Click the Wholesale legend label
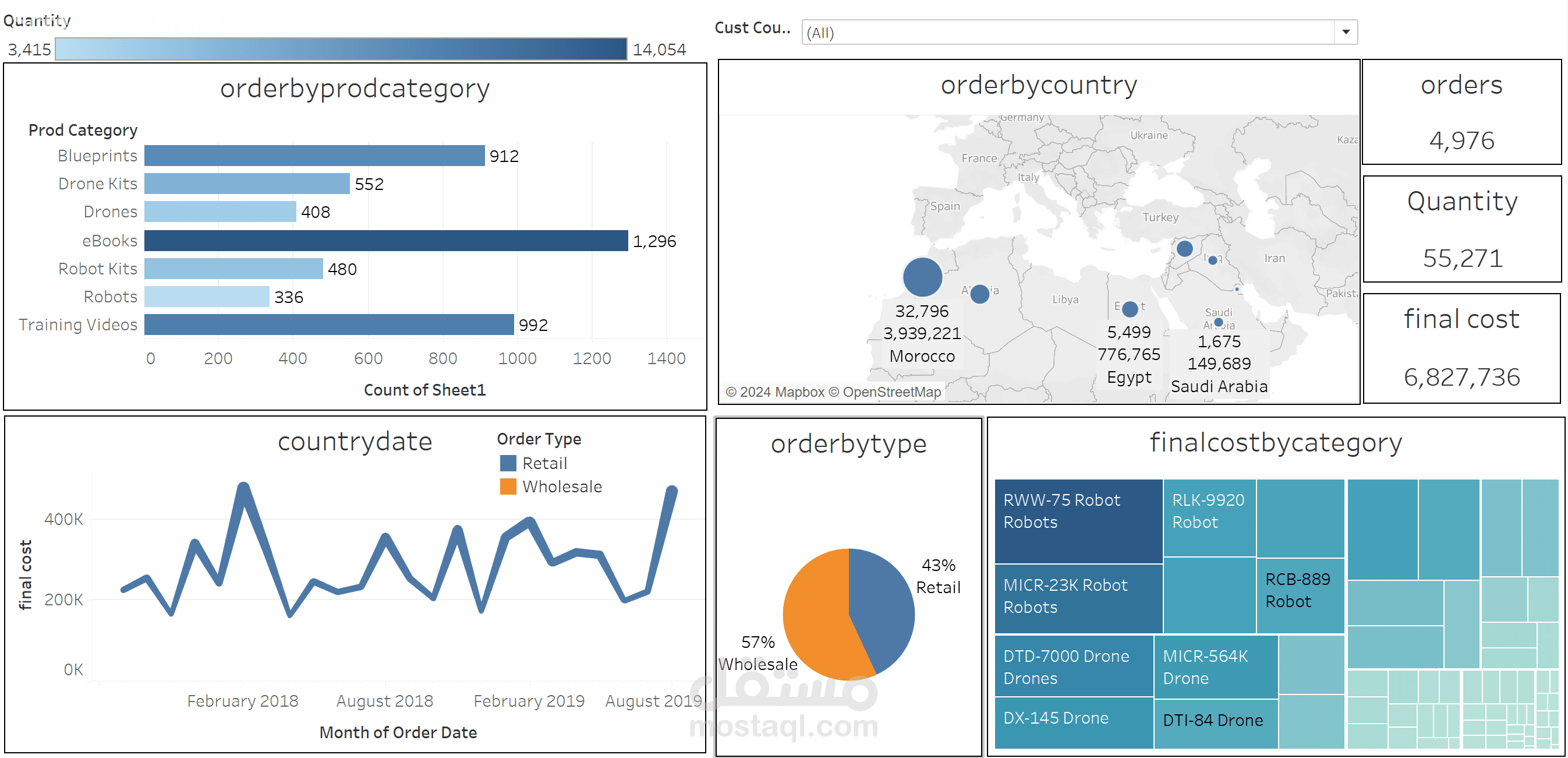The width and height of the screenshot is (1568, 758). pyautogui.click(x=562, y=486)
